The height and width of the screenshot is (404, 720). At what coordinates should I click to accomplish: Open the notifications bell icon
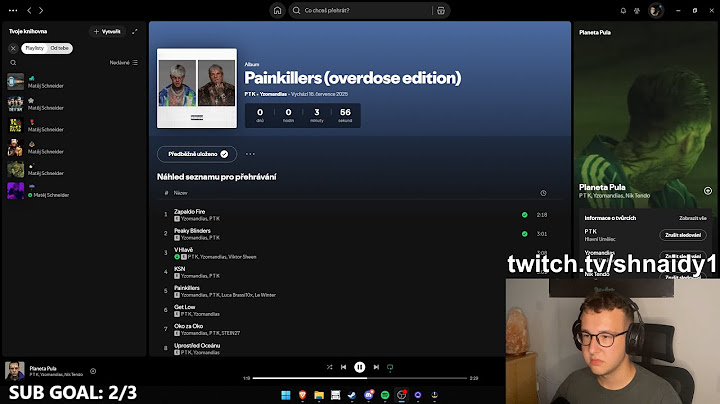(x=623, y=11)
